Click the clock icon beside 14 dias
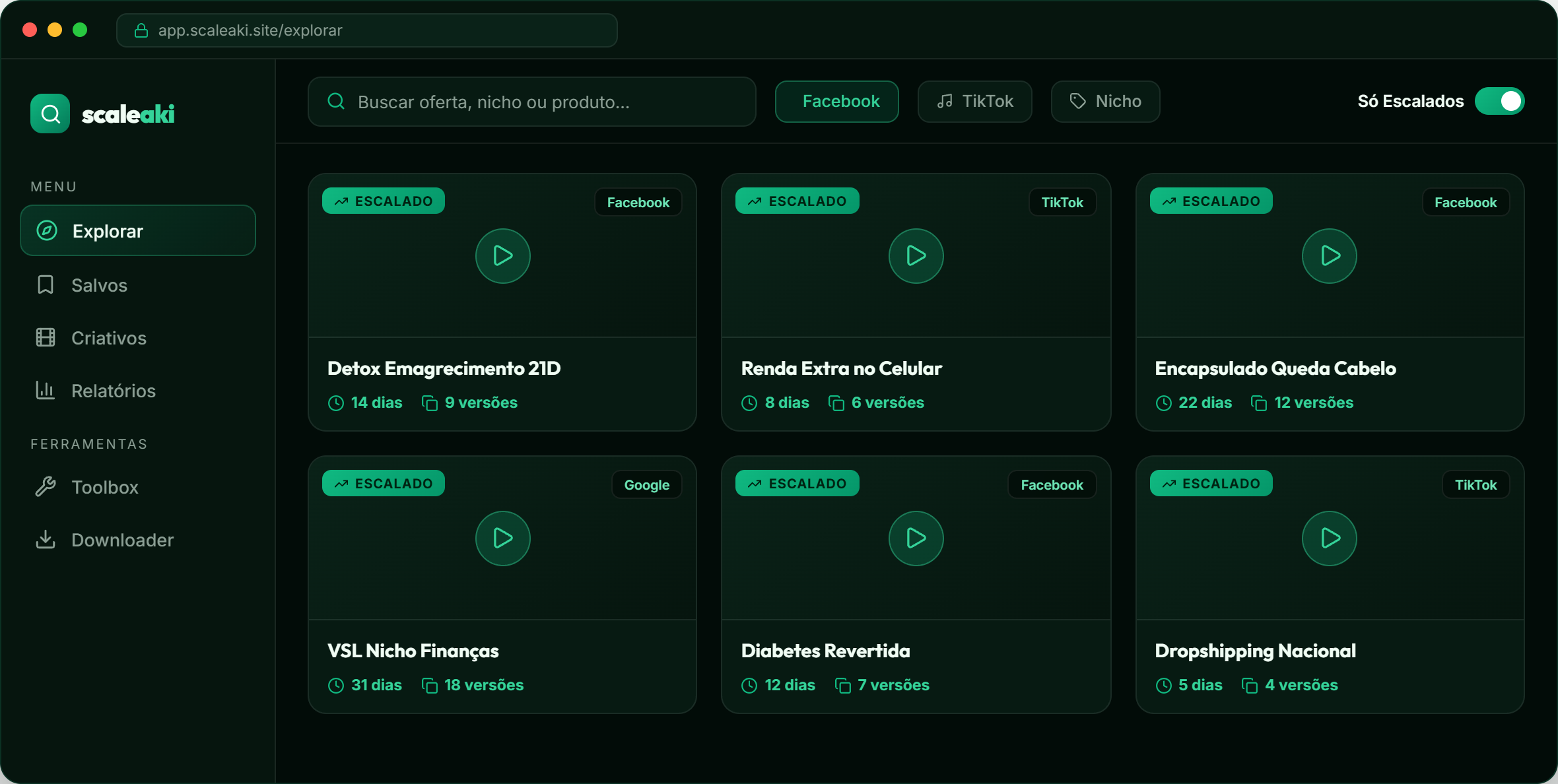 (x=336, y=403)
